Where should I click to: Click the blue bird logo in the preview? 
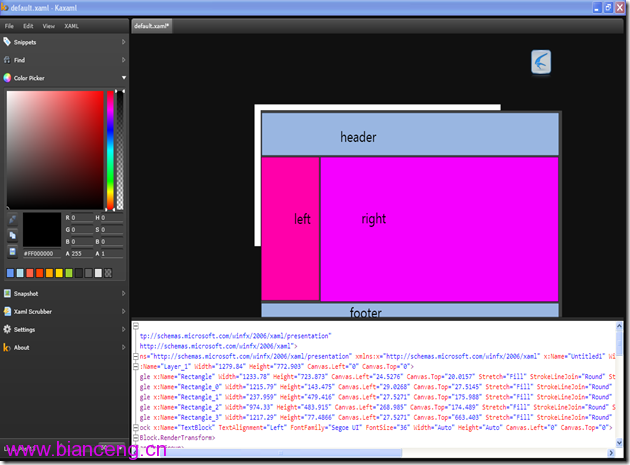pyautogui.click(x=541, y=62)
